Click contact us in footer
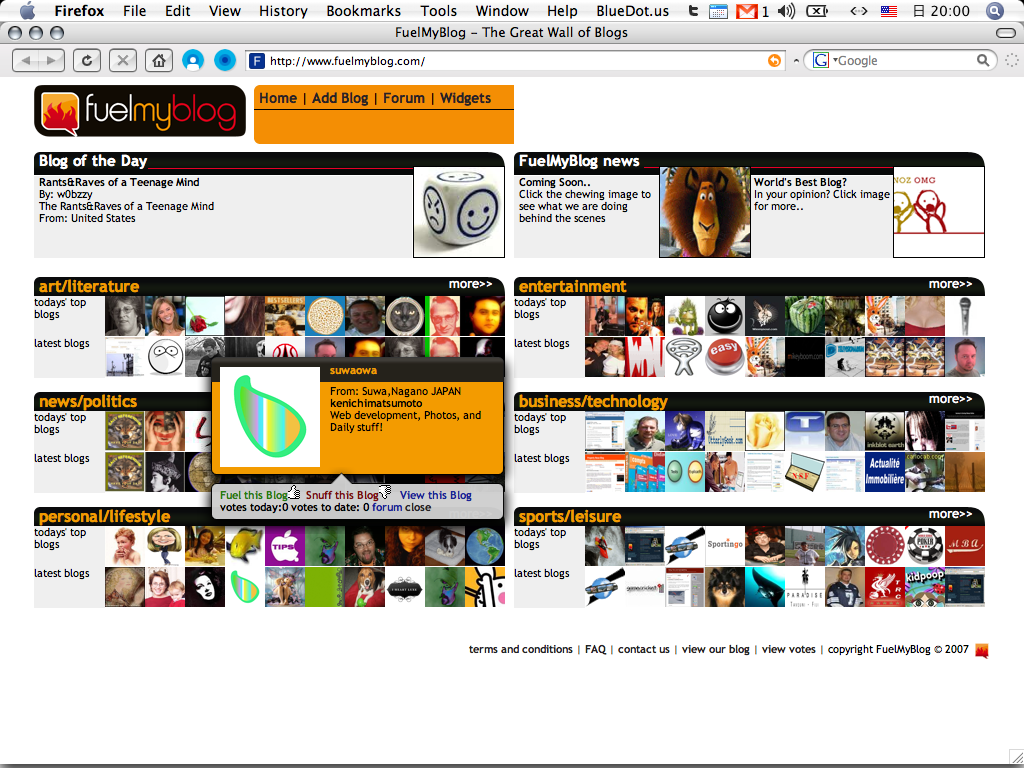Viewport: 1024px width, 768px height. point(643,649)
